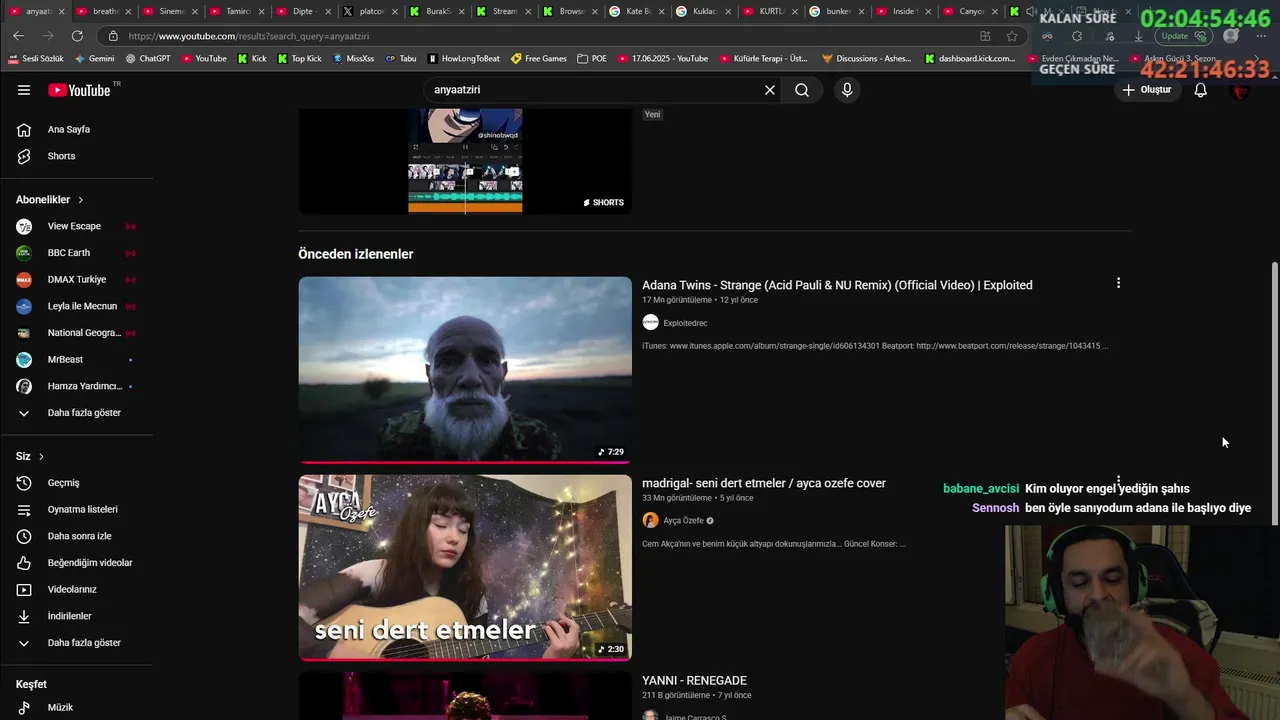Open Adana Twins - Strange video title
This screenshot has height=720, width=1280.
point(837,285)
